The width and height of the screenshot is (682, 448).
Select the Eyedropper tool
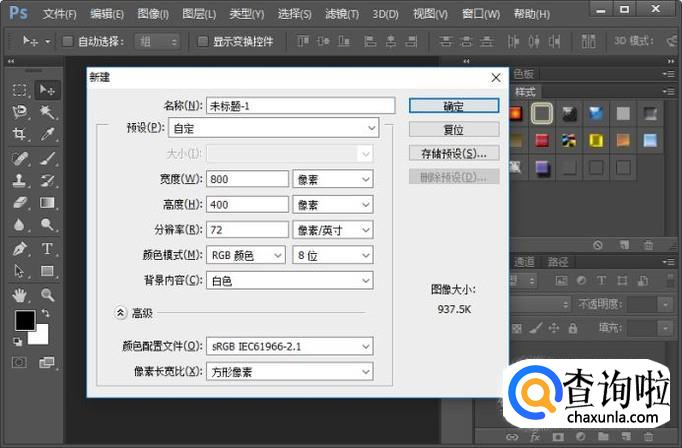pos(47,134)
